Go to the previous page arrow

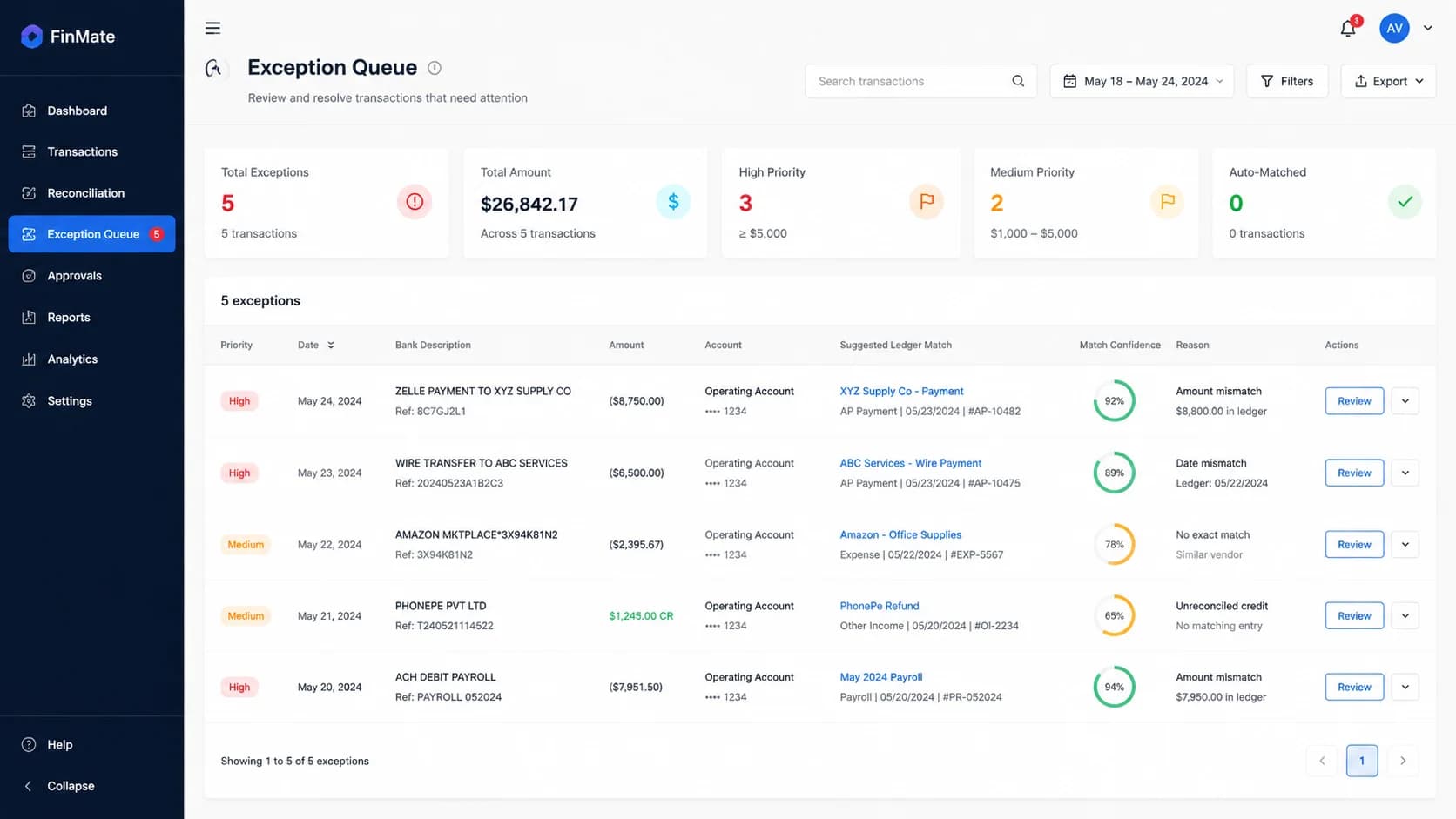pos(1322,761)
